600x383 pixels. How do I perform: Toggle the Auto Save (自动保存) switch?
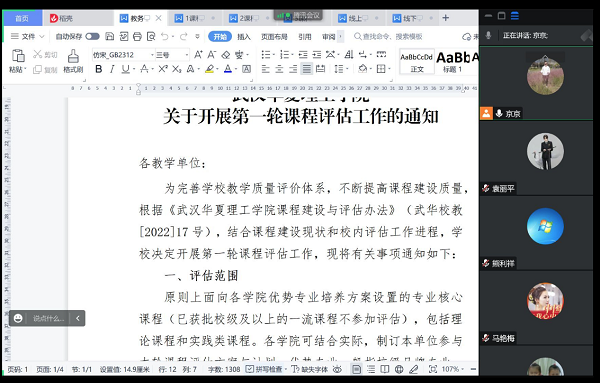point(93,36)
